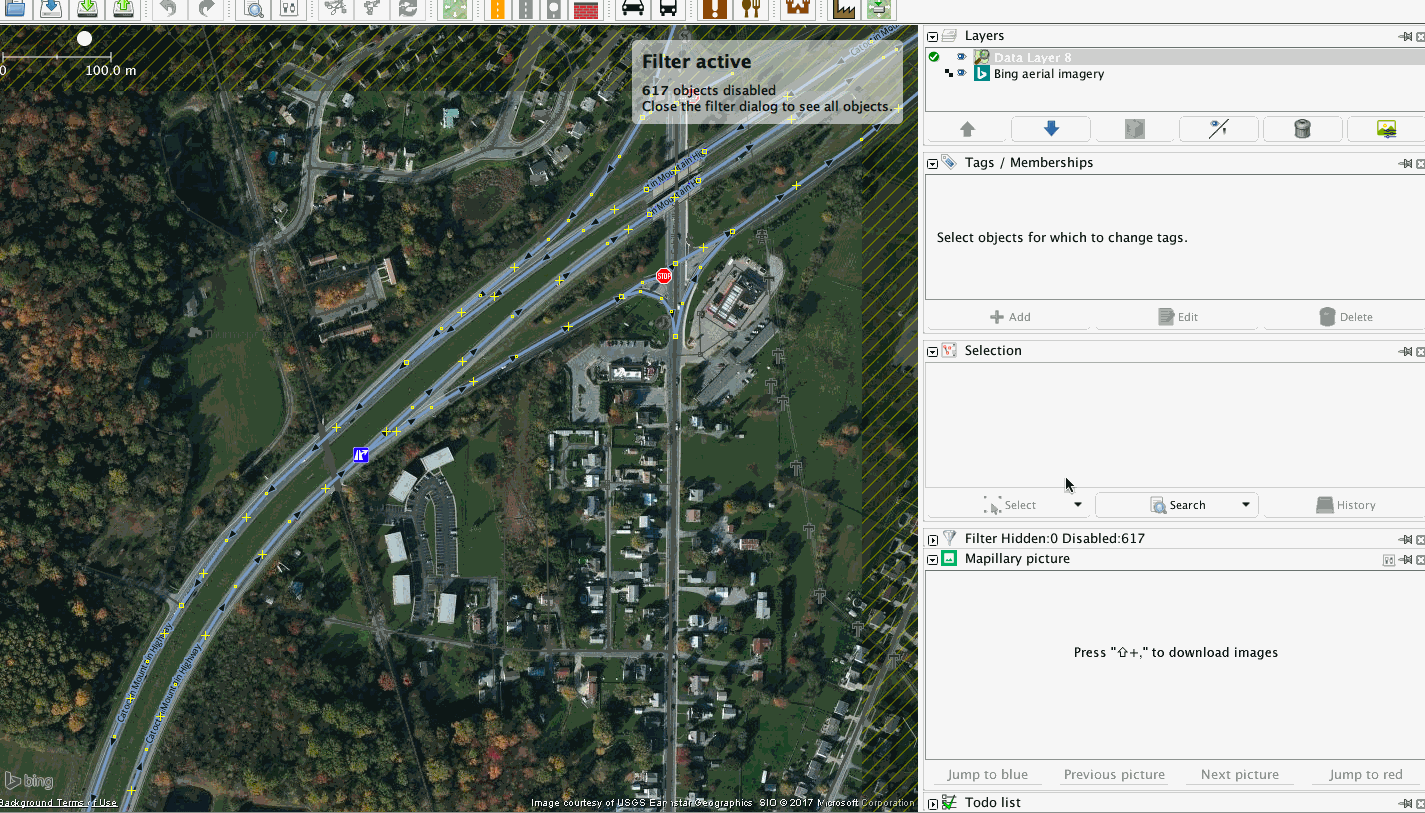Delete the active layer with the trash icon
Image resolution: width=1425 pixels, height=813 pixels.
tap(1303, 128)
